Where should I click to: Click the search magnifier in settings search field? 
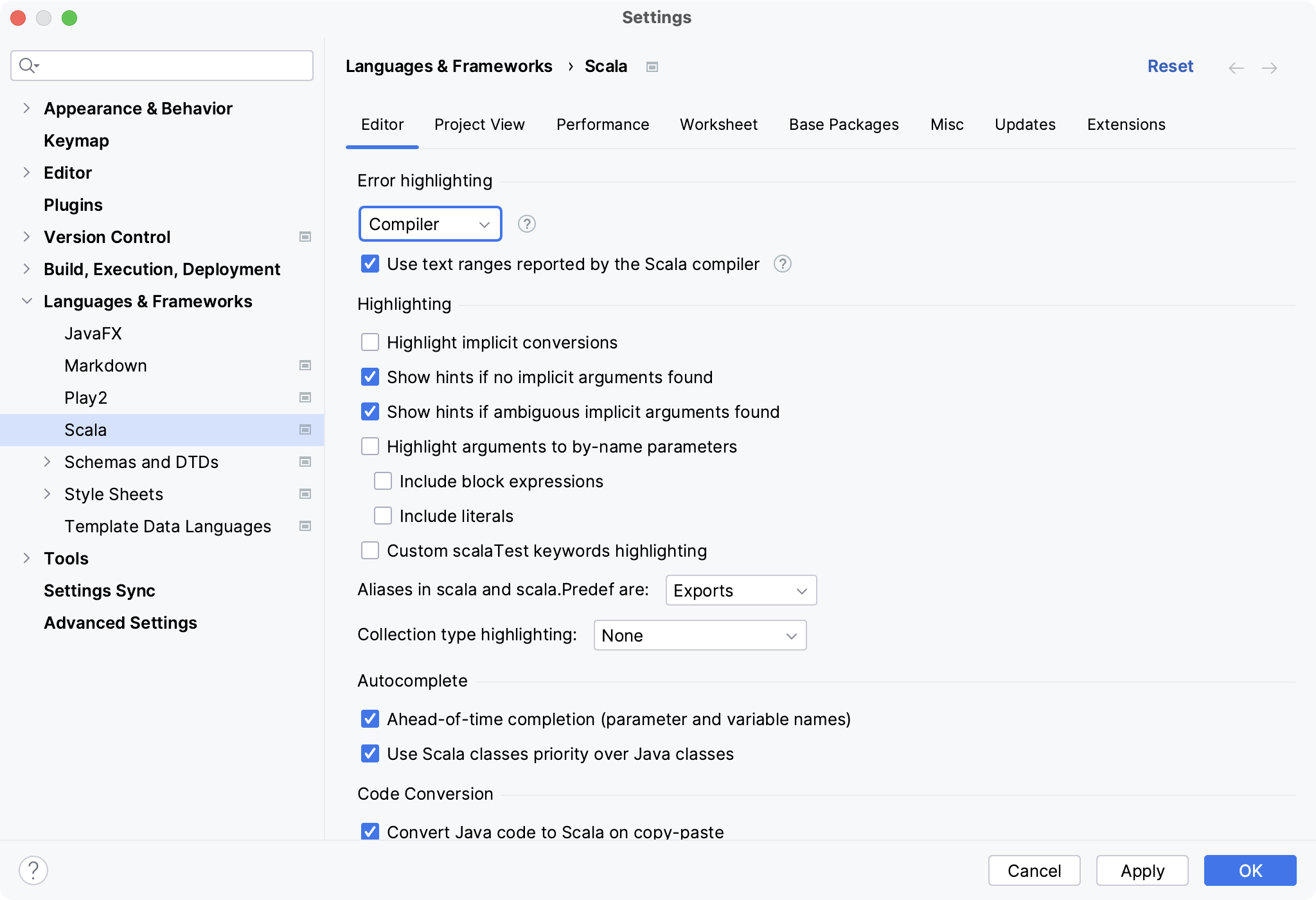28,65
